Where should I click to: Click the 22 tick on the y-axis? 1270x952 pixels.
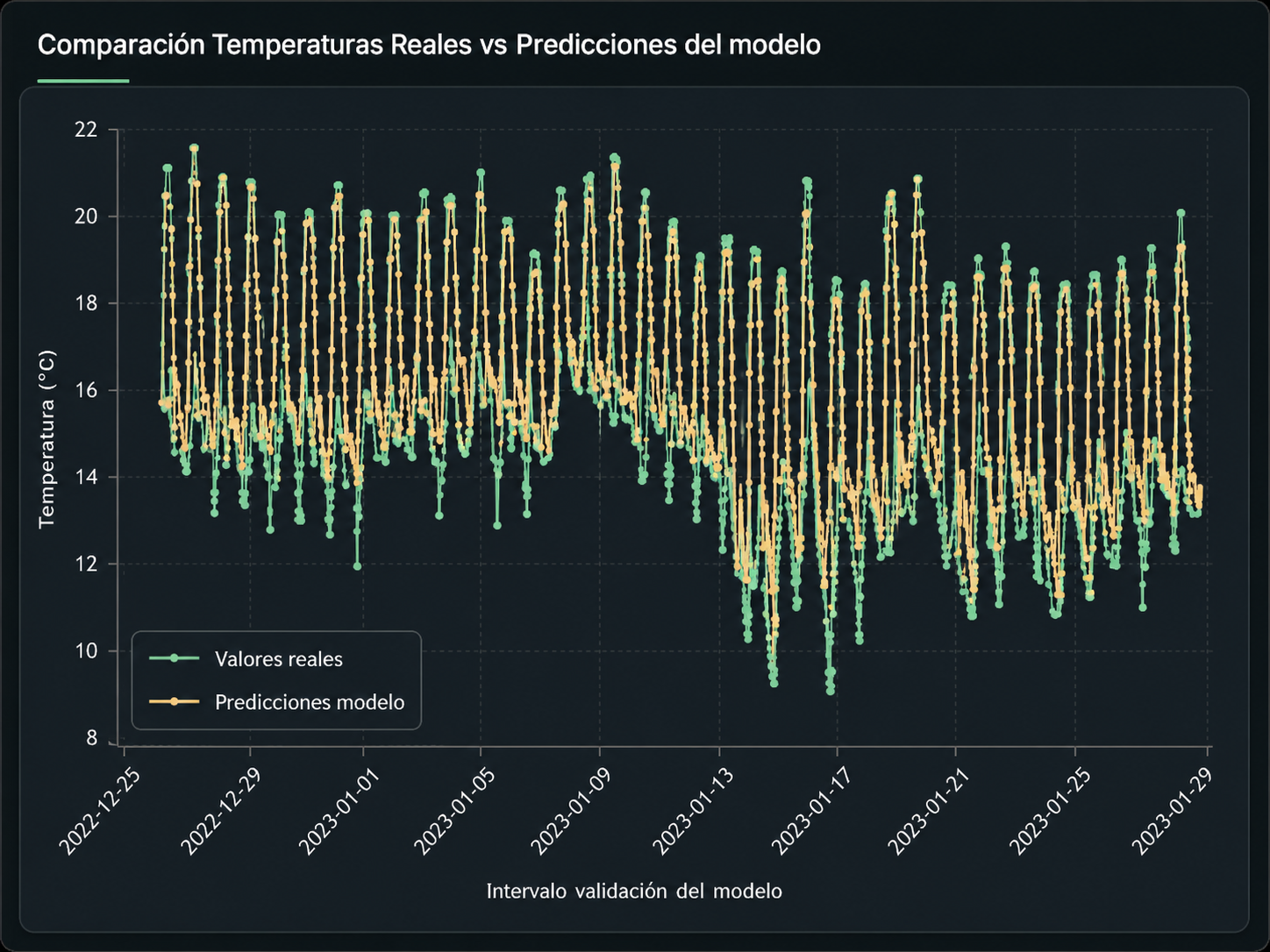tap(86, 130)
